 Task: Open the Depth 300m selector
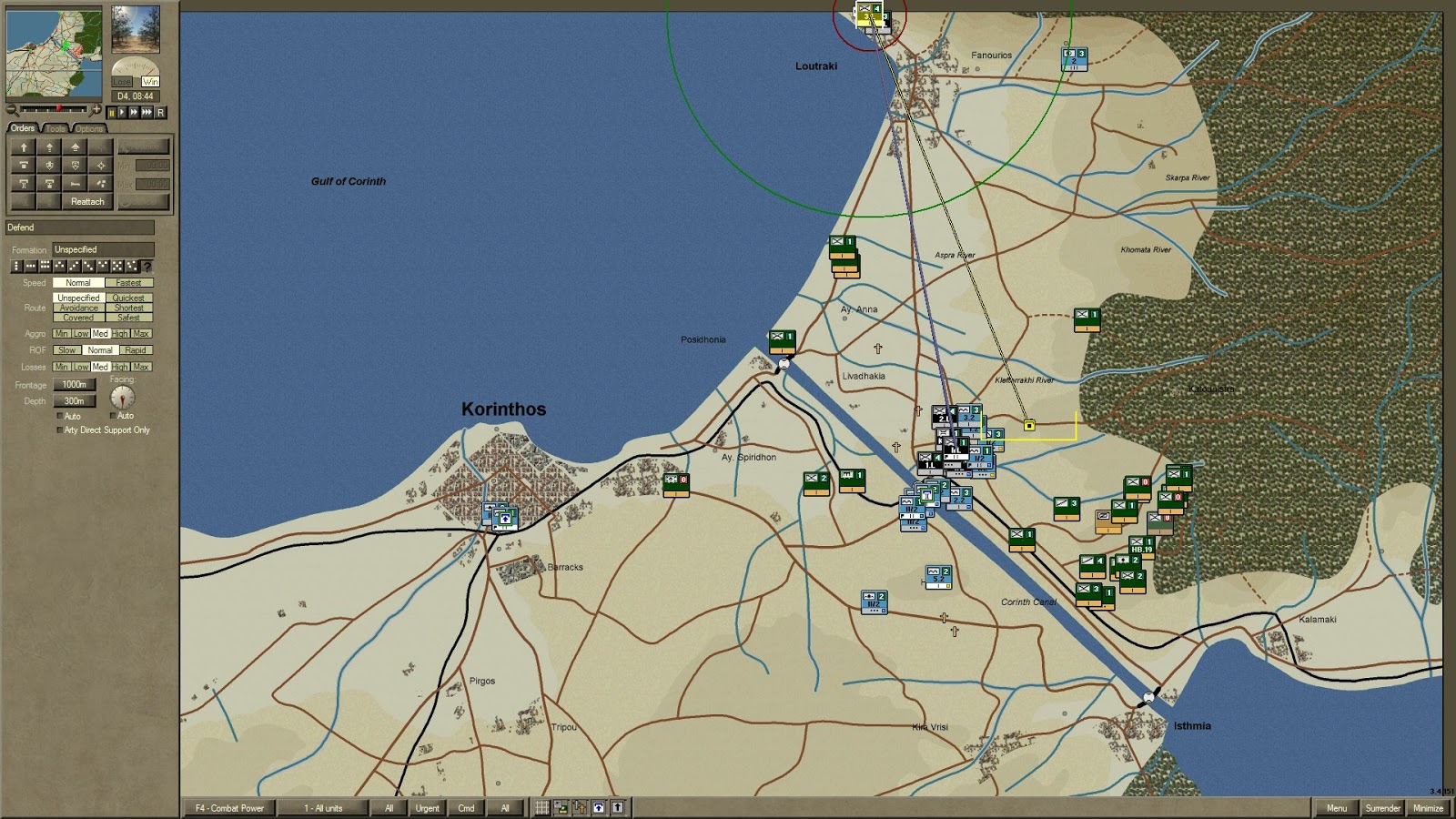click(x=74, y=400)
